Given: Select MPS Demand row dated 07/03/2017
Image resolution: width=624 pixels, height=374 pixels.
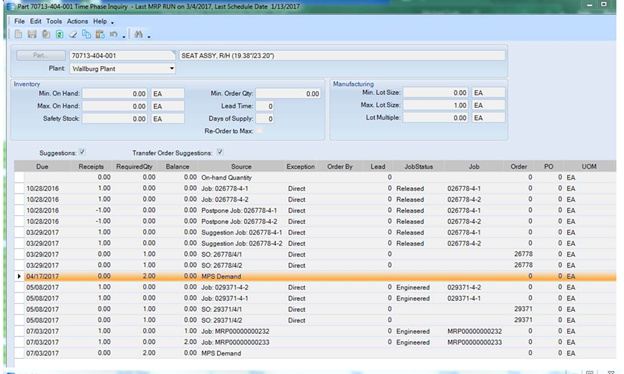Looking at the screenshot, I should tap(314, 353).
